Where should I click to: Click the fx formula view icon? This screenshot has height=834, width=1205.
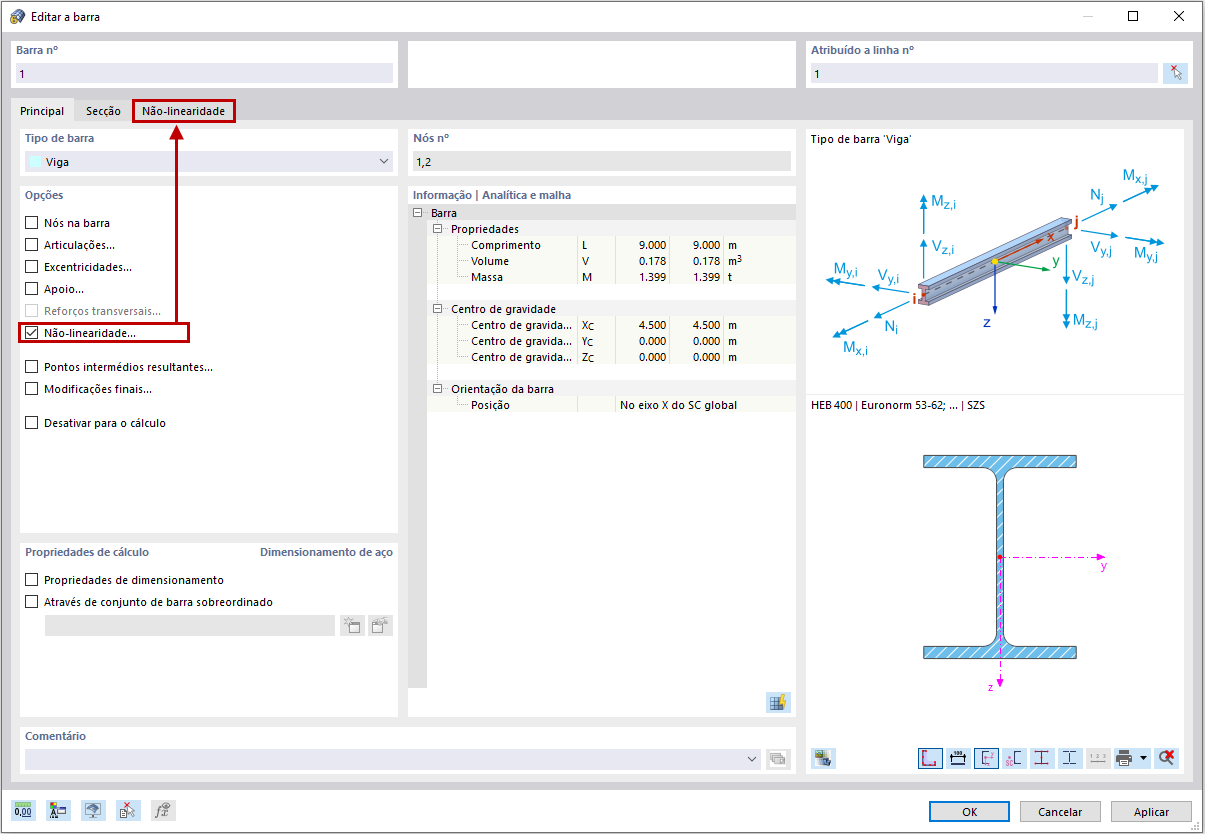point(163,811)
